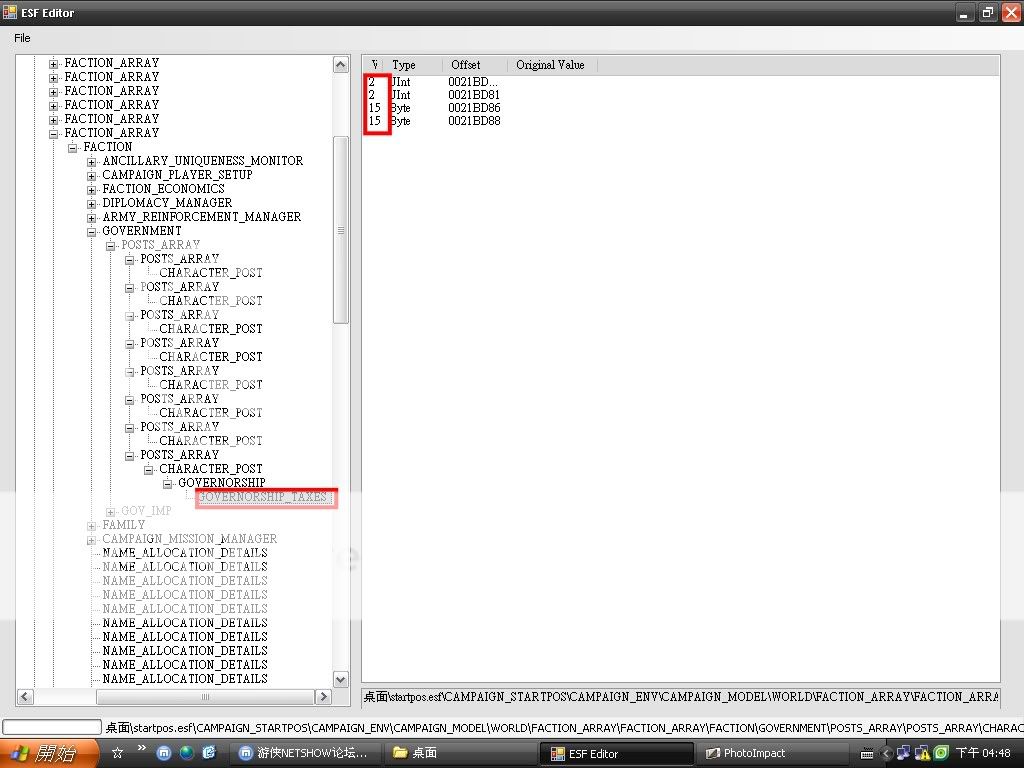This screenshot has width=1024, height=768.
Task: Select the DIPLOMACY_MANAGER tree item
Action: [x=166, y=203]
